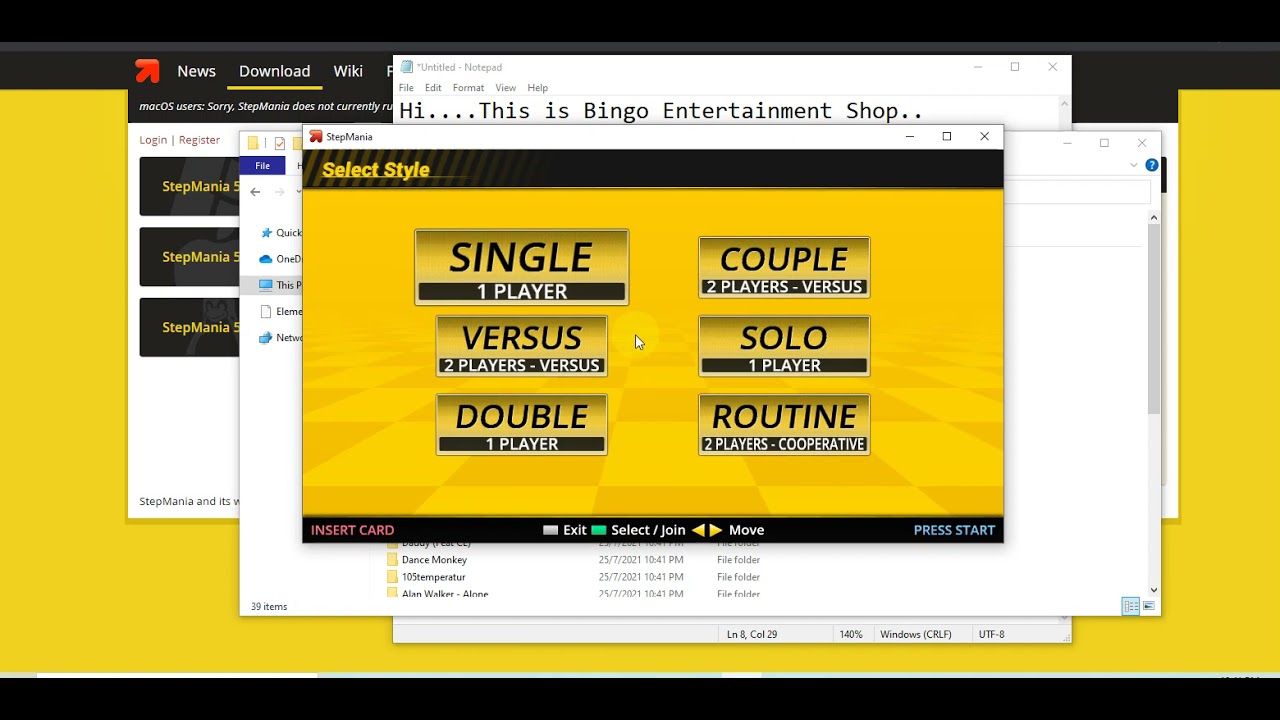Open File tab in File Explorer
The image size is (1280, 720).
tap(262, 166)
